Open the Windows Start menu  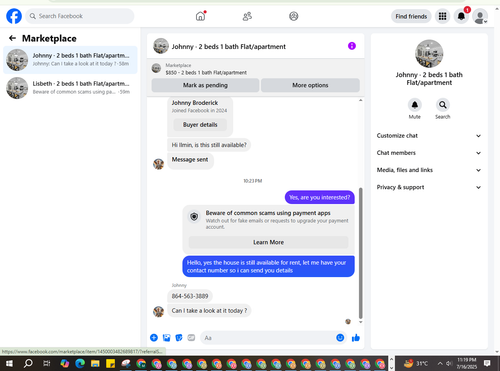pos(9,363)
